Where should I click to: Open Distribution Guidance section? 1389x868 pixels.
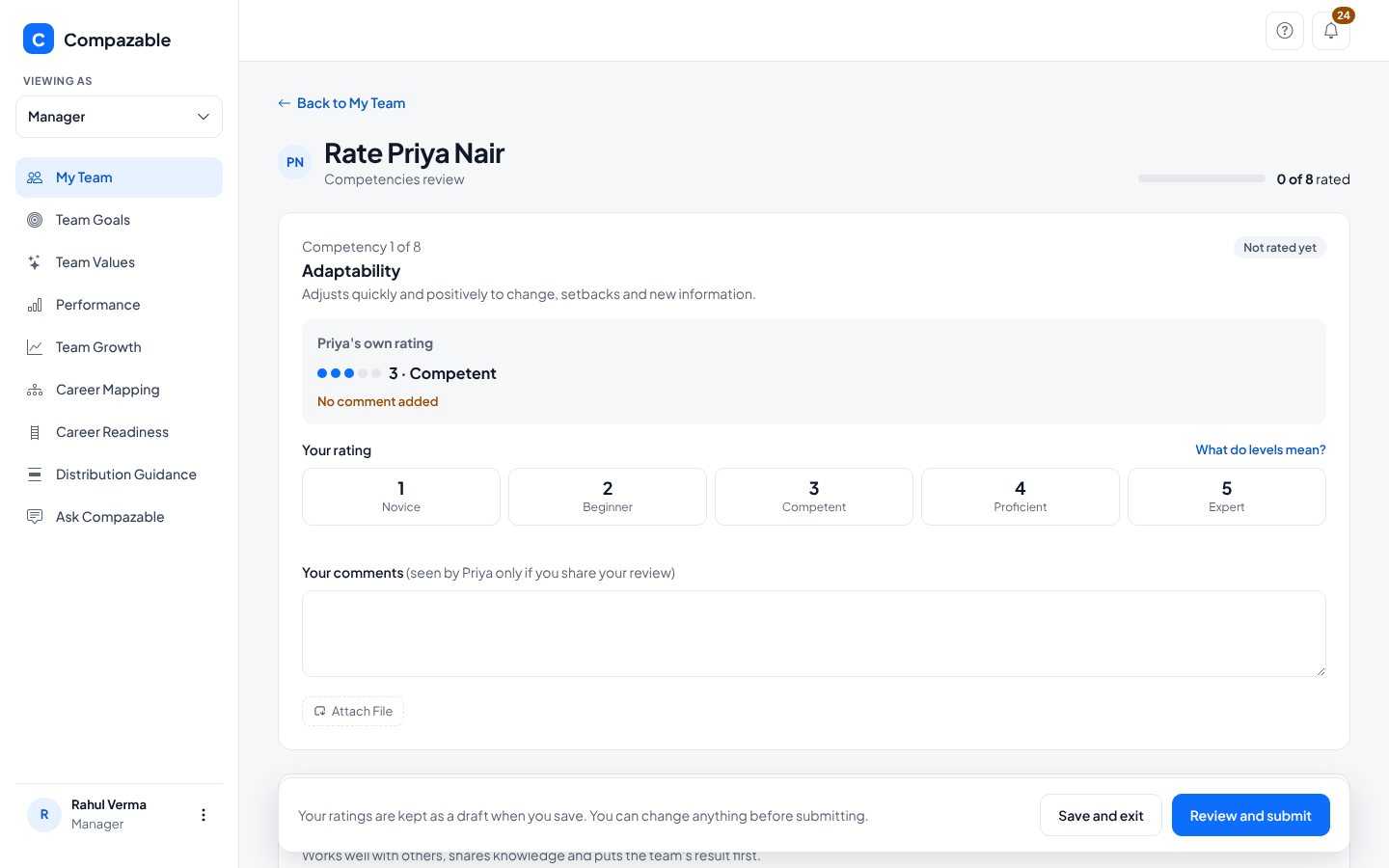pyautogui.click(x=119, y=475)
